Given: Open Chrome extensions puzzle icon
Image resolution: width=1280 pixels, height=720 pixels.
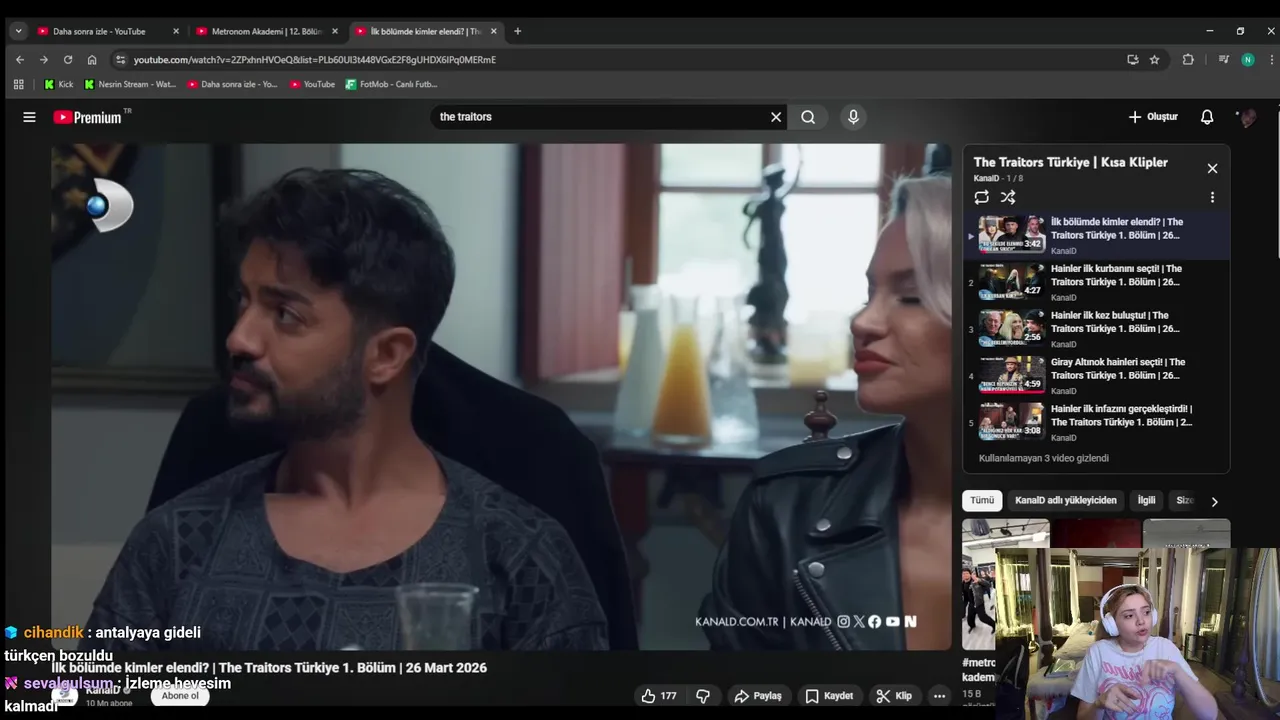Looking at the screenshot, I should [1188, 60].
